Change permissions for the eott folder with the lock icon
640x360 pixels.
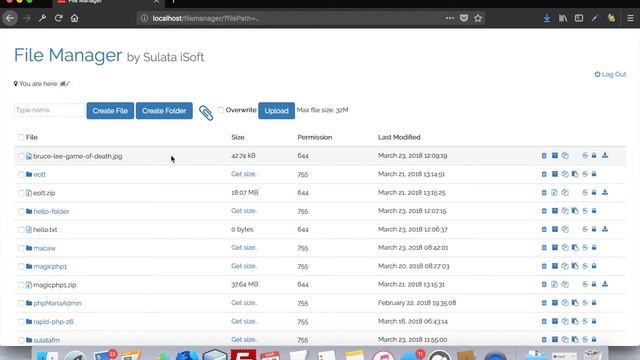[594, 174]
